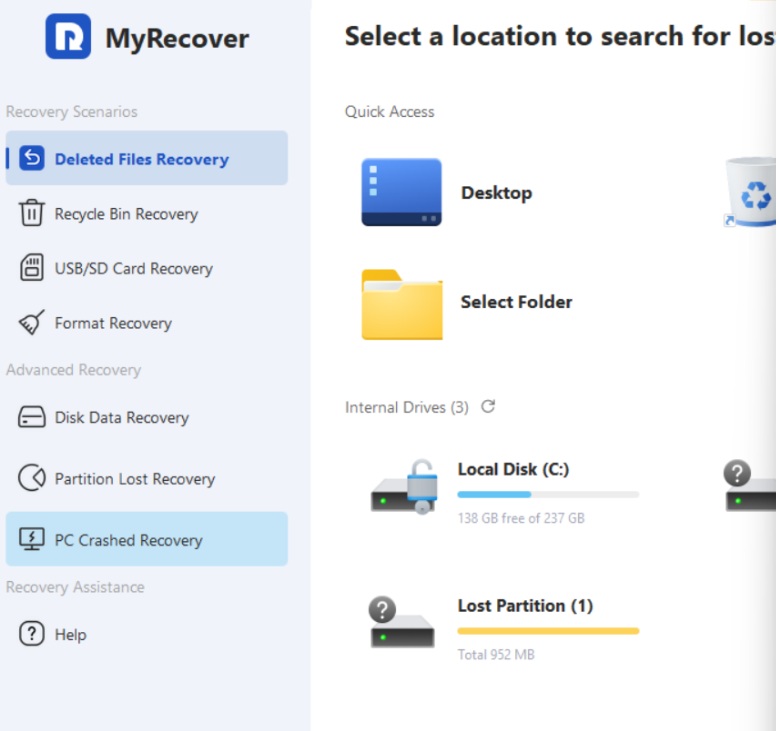Switch to Recycle Bin Recovery
Image resolution: width=777 pixels, height=731 pixels.
(147, 213)
